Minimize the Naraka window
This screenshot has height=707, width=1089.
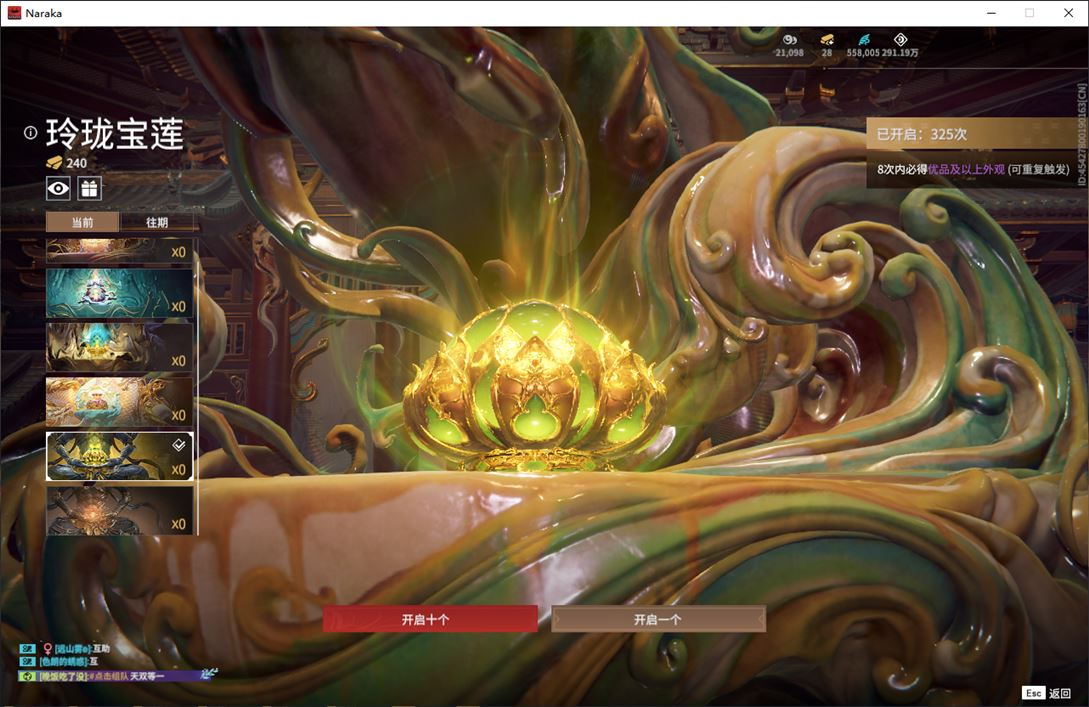pos(992,13)
